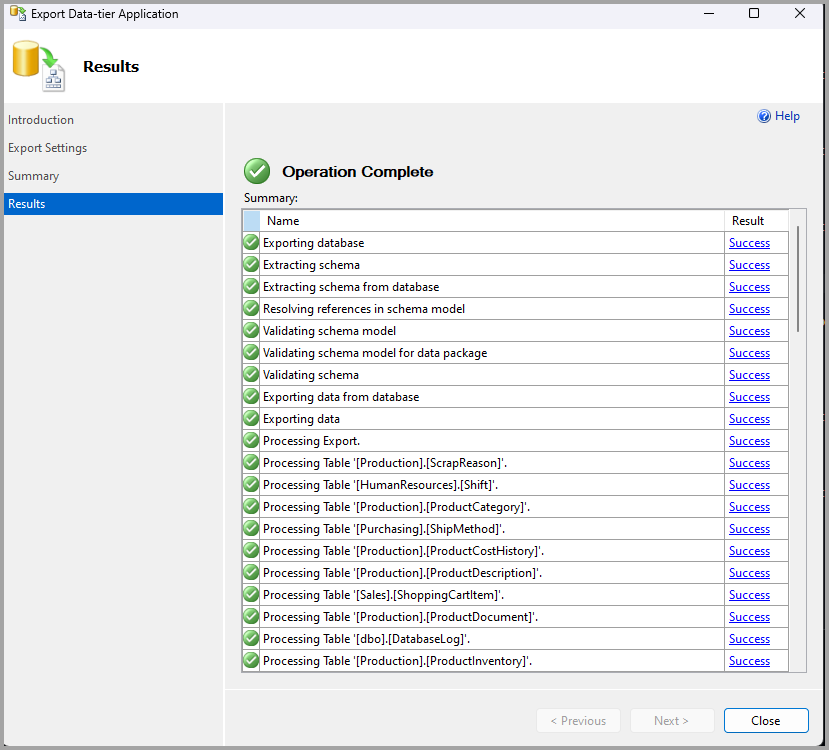
Task: View the Success result for [Sales].[ShoppingCartItem]
Action: (749, 595)
